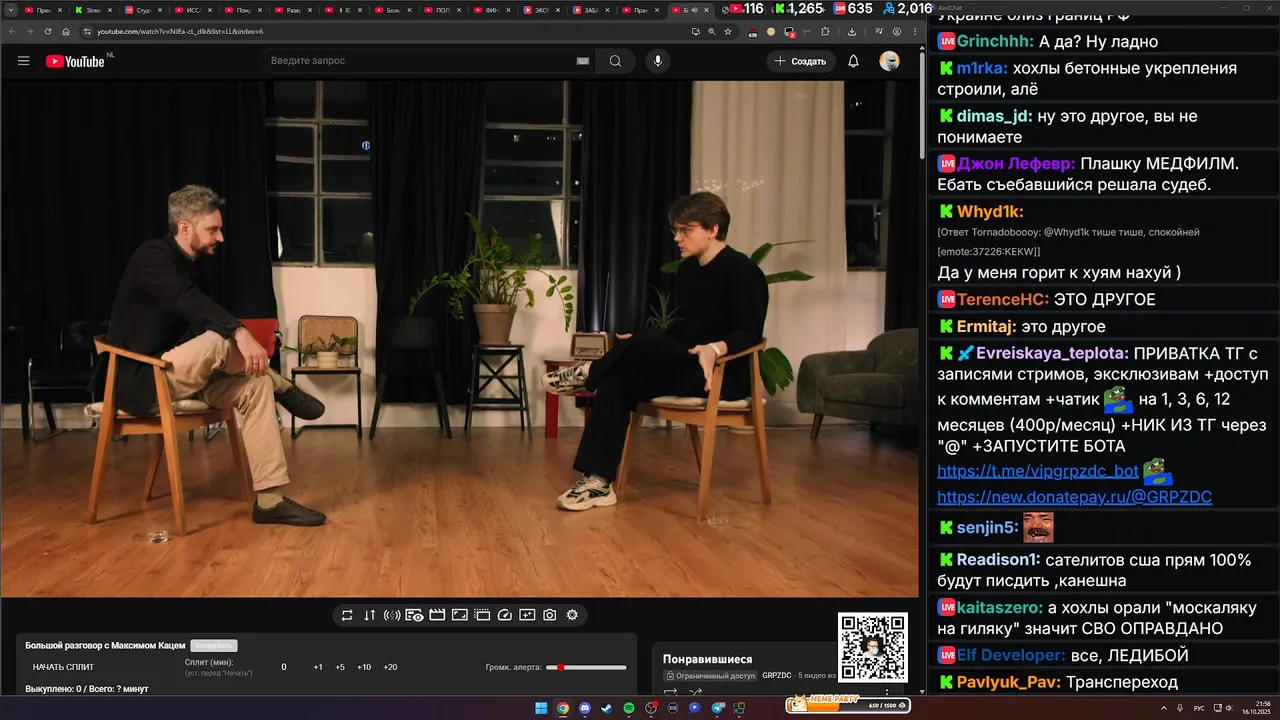Open the new.donatepay.ru/@GRPZDC link
The width and height of the screenshot is (1280, 720).
coord(1074,497)
